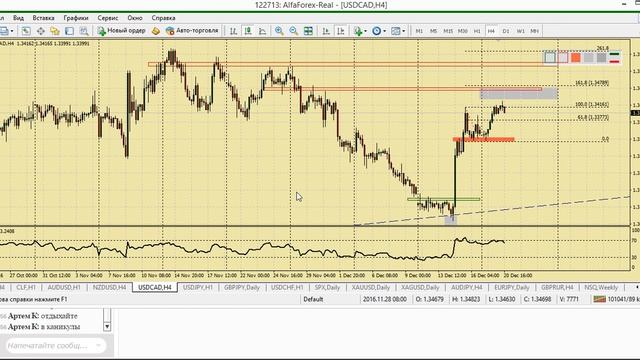Click the Default profile in status bar
640x360 pixels.
313,299
